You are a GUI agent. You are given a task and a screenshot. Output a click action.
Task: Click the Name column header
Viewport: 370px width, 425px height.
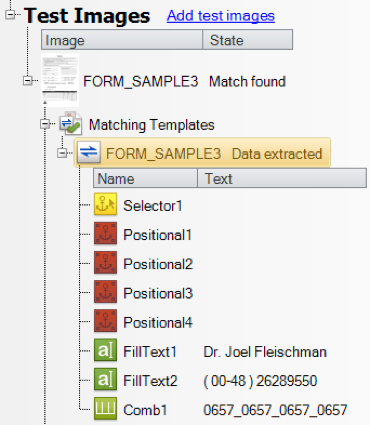[x=145, y=178]
